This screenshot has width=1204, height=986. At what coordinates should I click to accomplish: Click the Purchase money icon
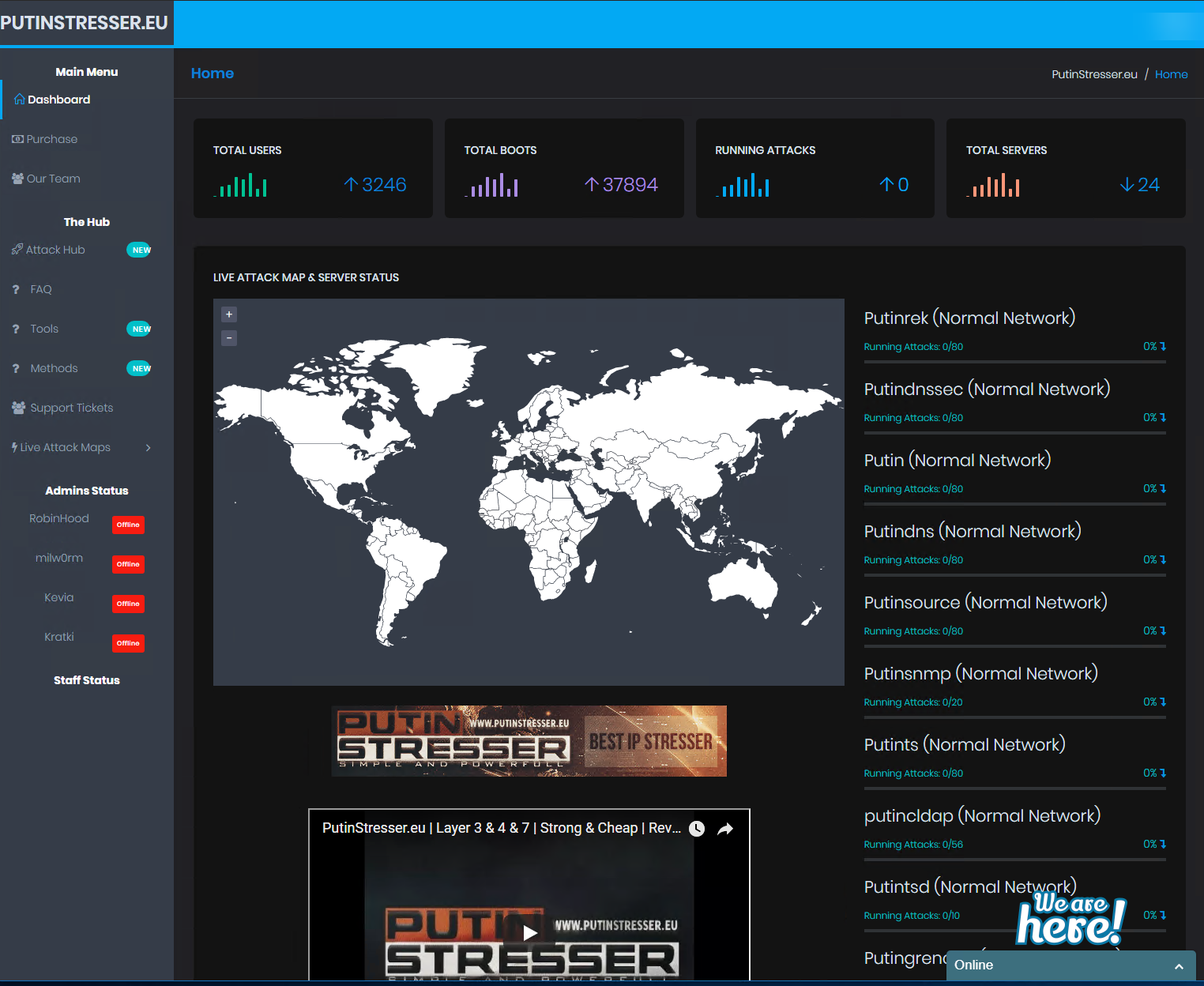point(17,139)
